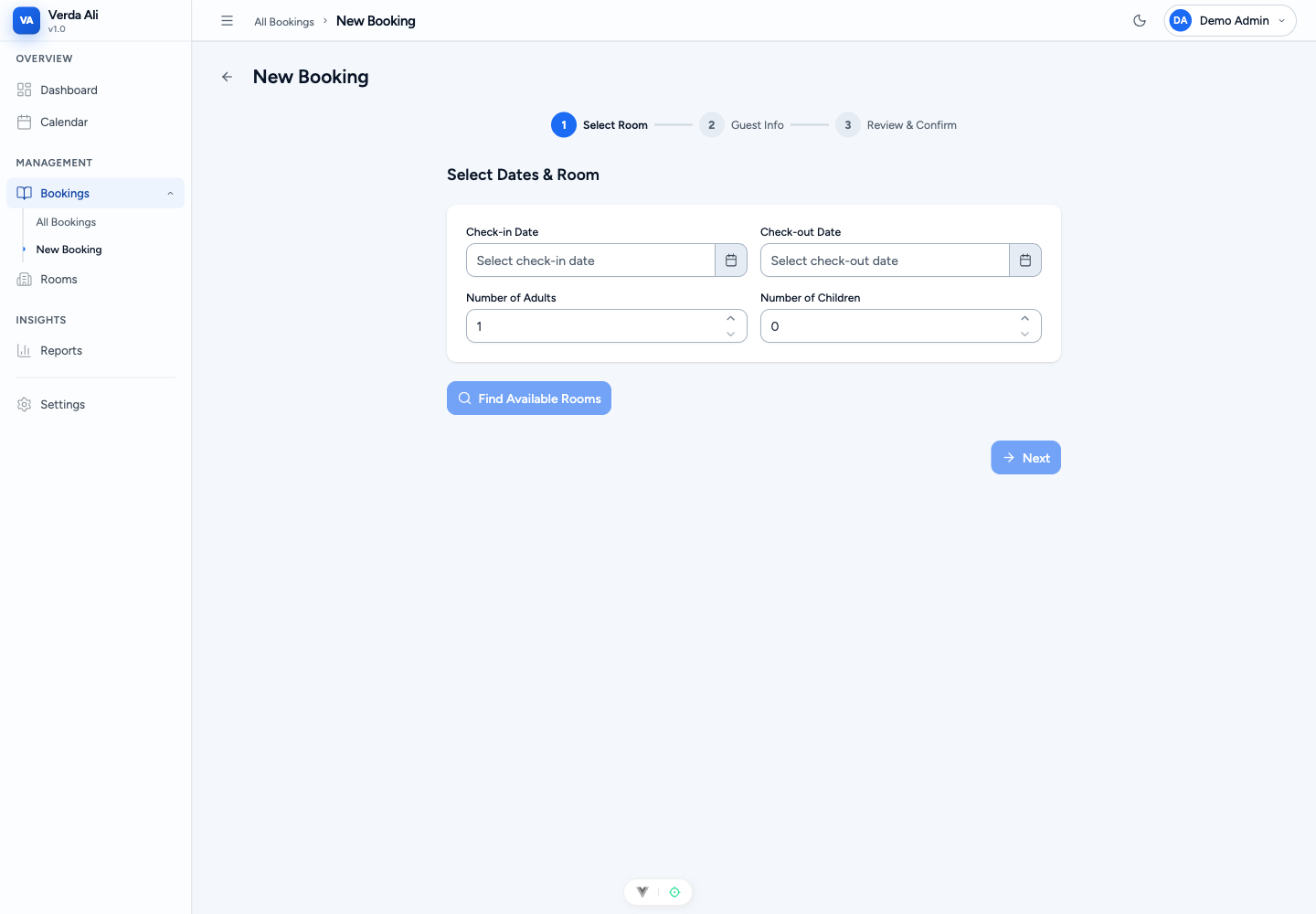Click the Settings gear icon

click(25, 404)
